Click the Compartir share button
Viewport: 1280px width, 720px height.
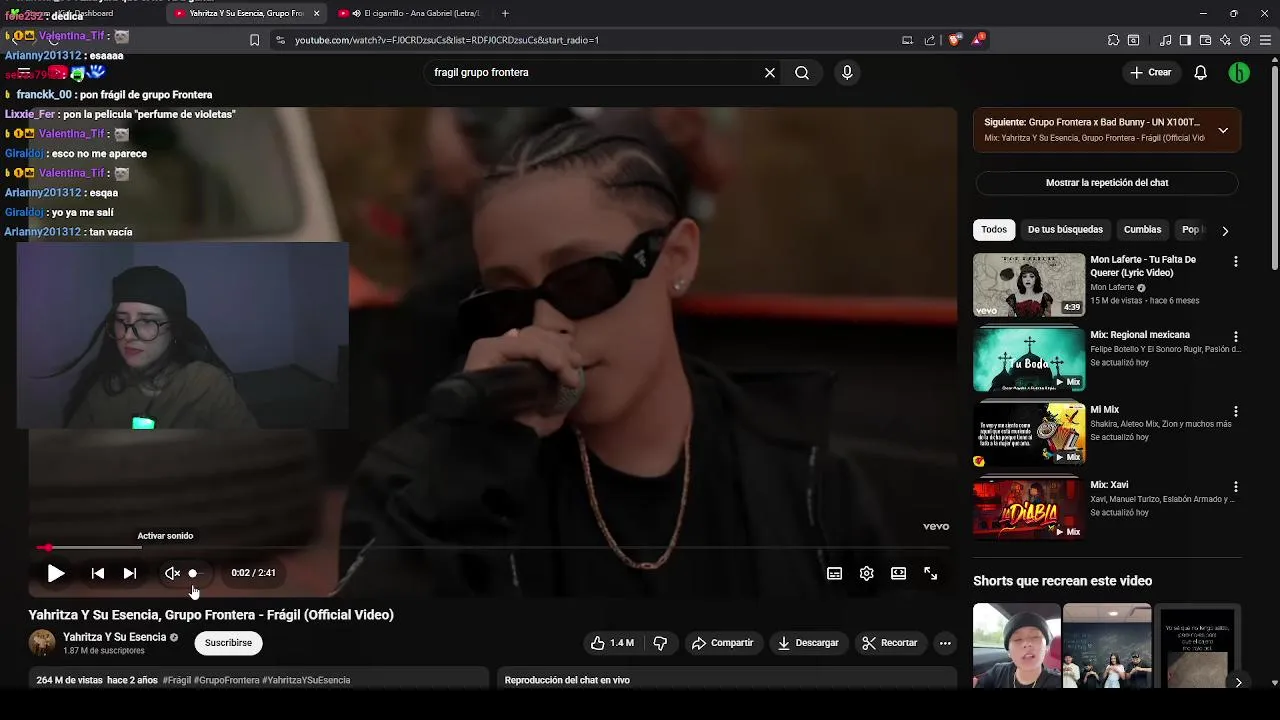click(x=722, y=643)
